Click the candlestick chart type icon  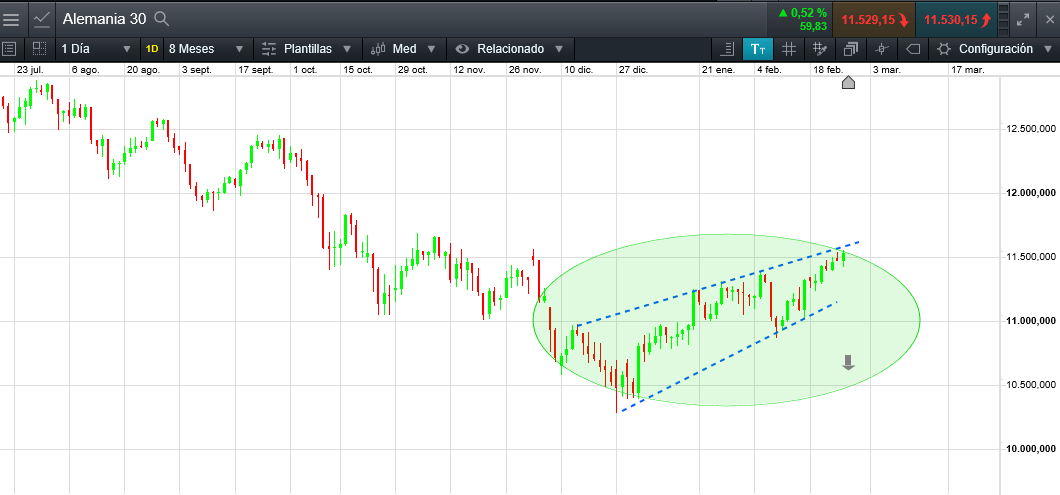[379, 49]
